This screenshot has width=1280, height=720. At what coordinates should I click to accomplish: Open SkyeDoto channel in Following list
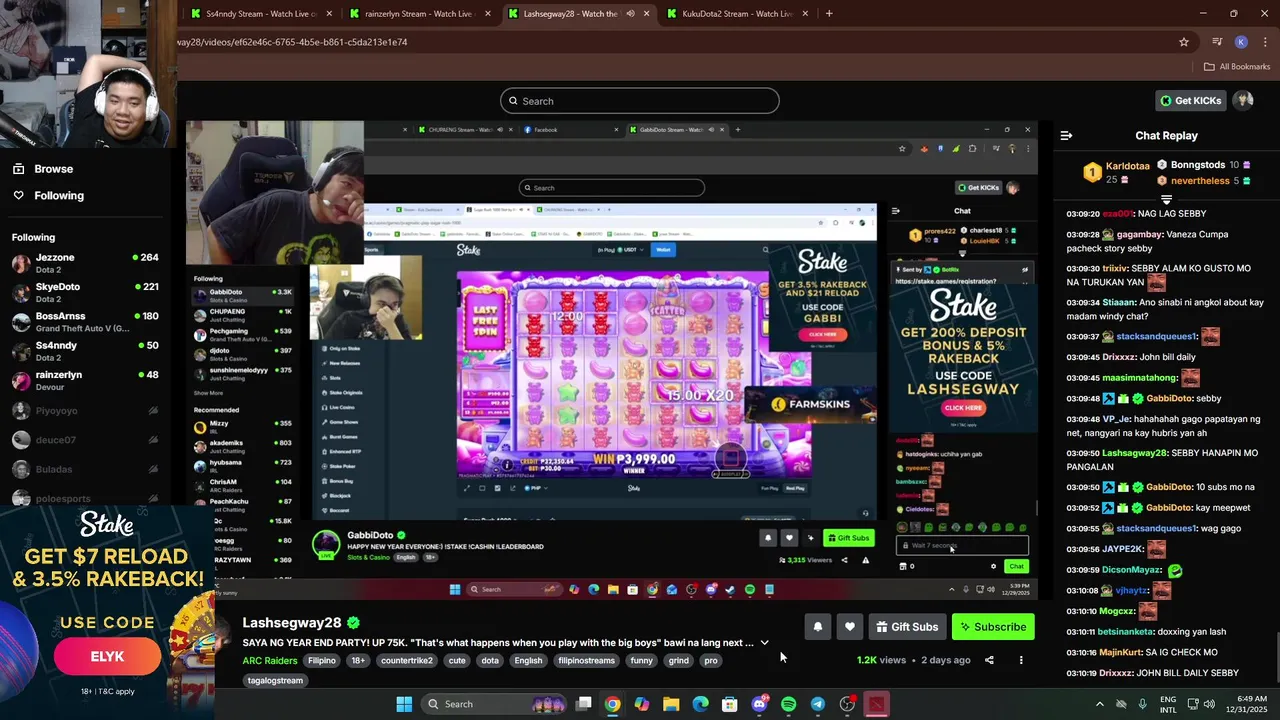[84, 293]
